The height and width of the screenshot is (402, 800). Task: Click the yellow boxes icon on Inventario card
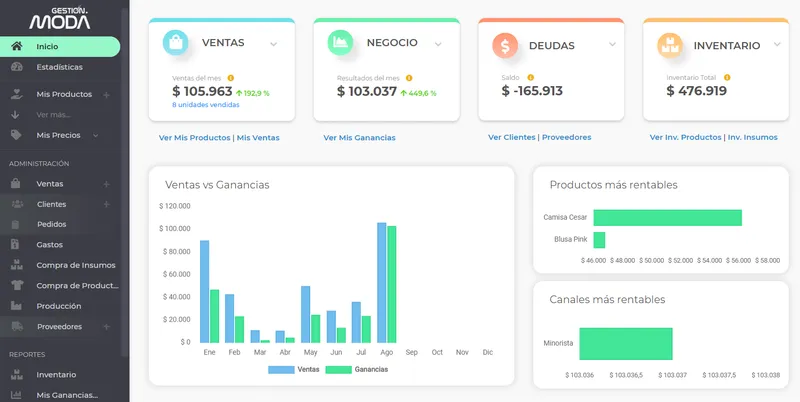[670, 46]
